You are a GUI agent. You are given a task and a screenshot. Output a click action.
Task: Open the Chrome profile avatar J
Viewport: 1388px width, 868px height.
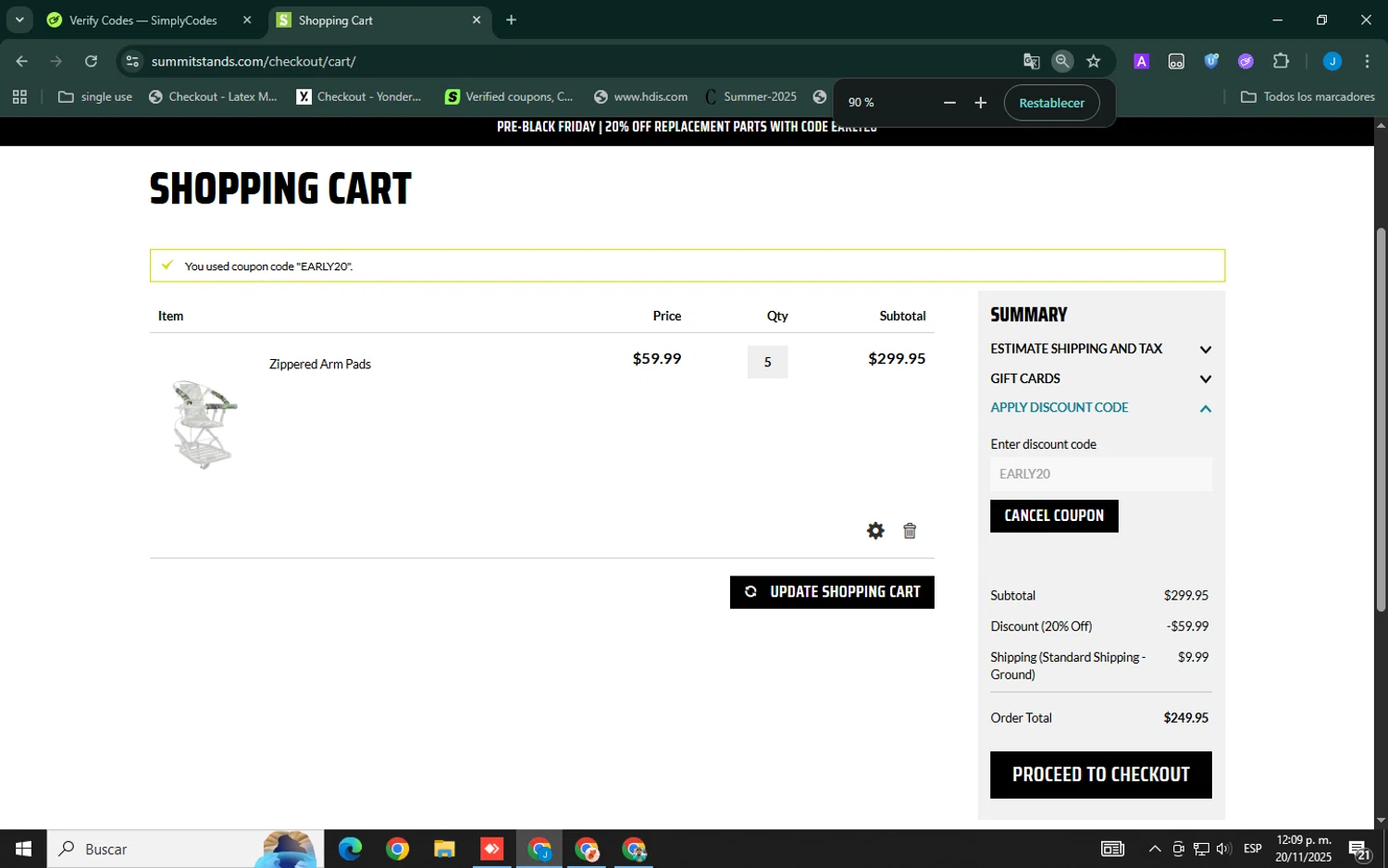tap(1332, 61)
